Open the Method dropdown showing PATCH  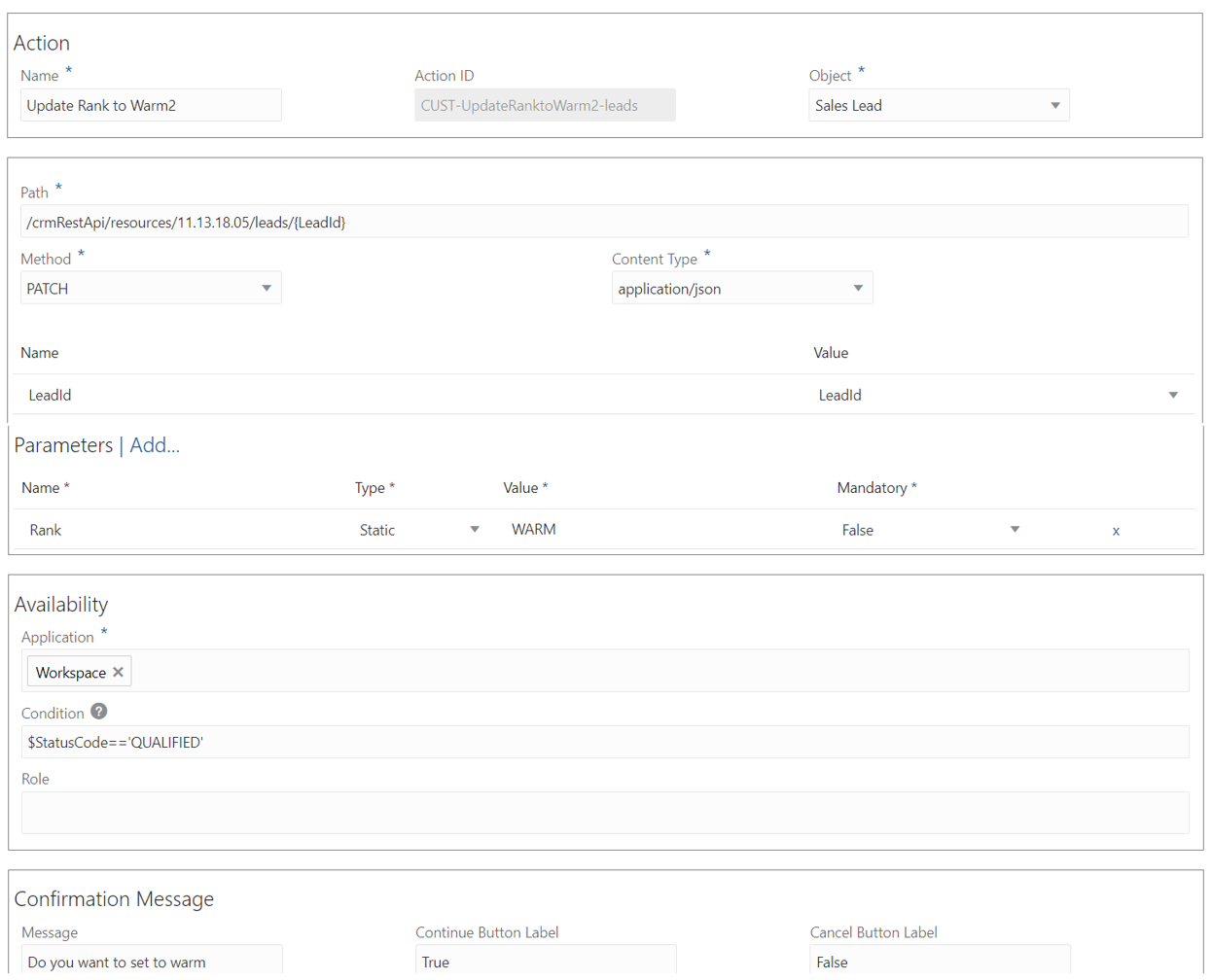point(151,288)
